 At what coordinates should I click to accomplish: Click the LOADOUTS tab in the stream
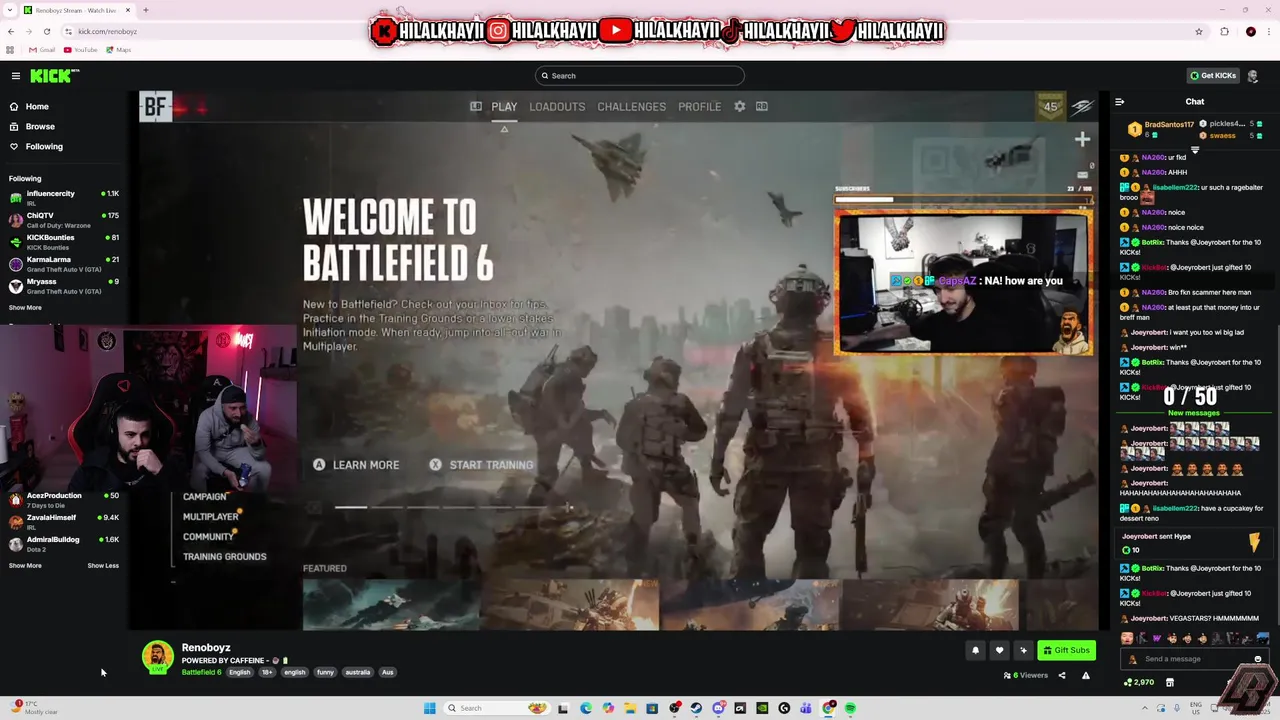click(x=557, y=107)
